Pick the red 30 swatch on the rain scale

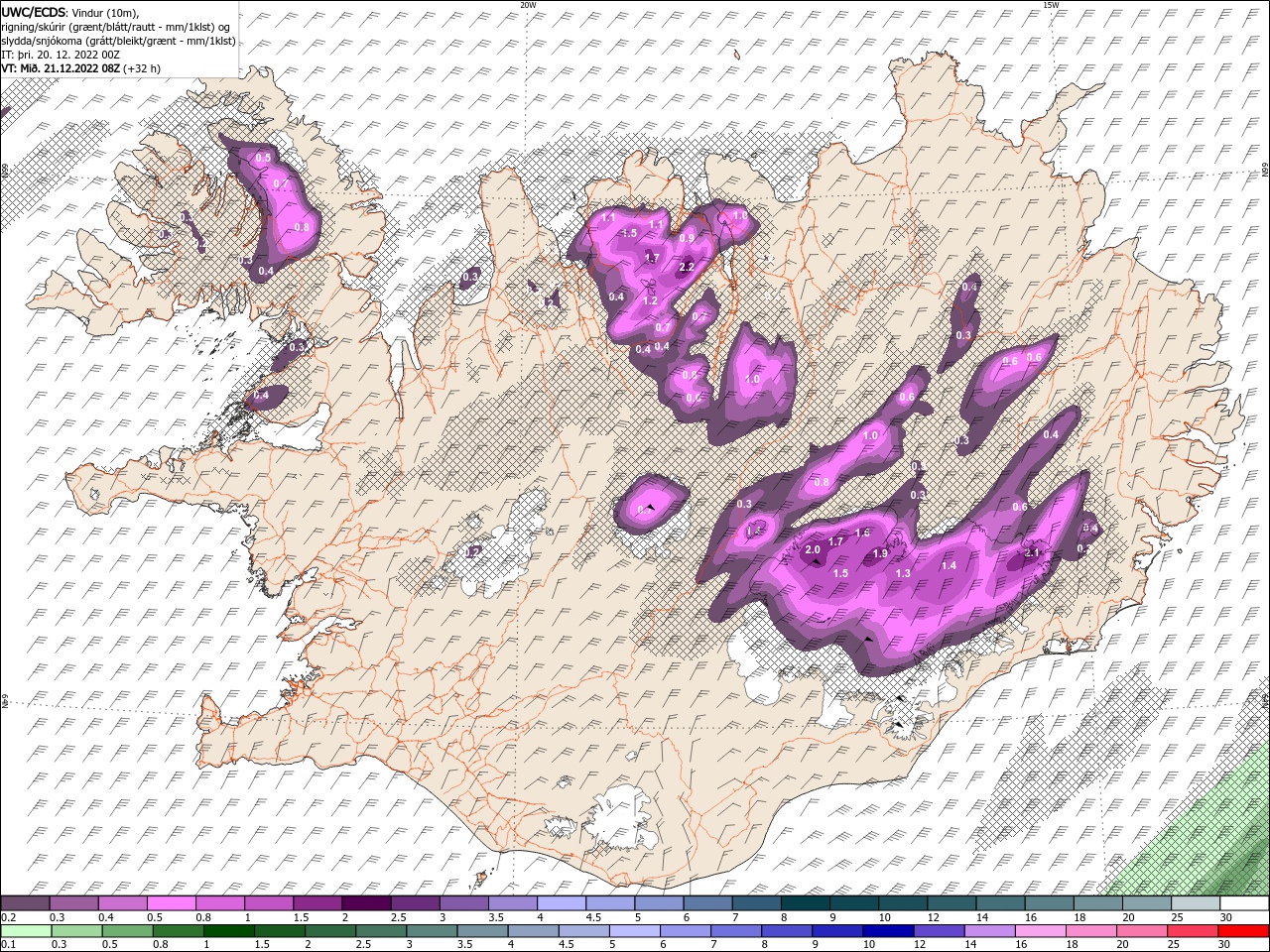coord(1243,931)
